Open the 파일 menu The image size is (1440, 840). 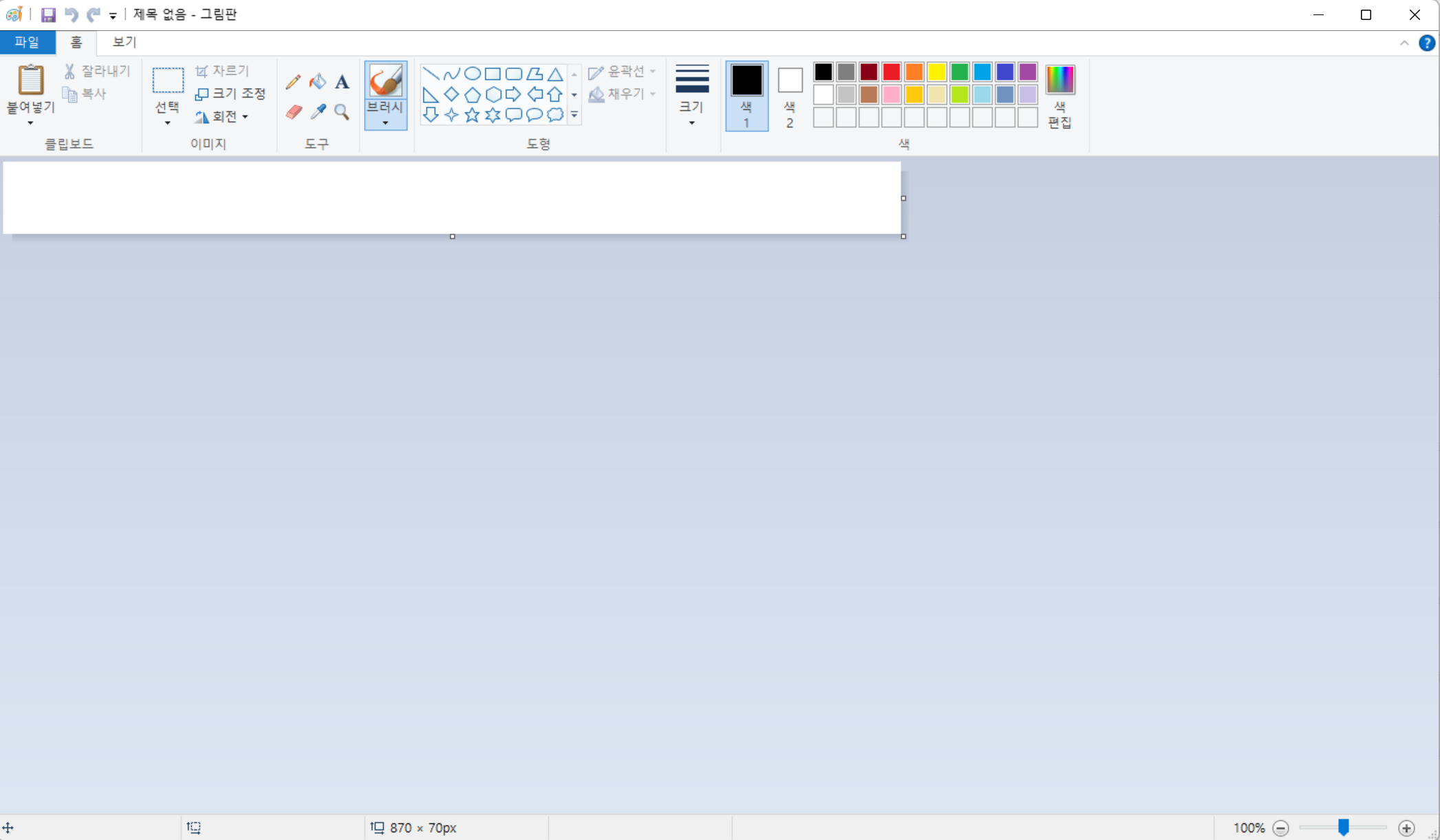[28, 42]
